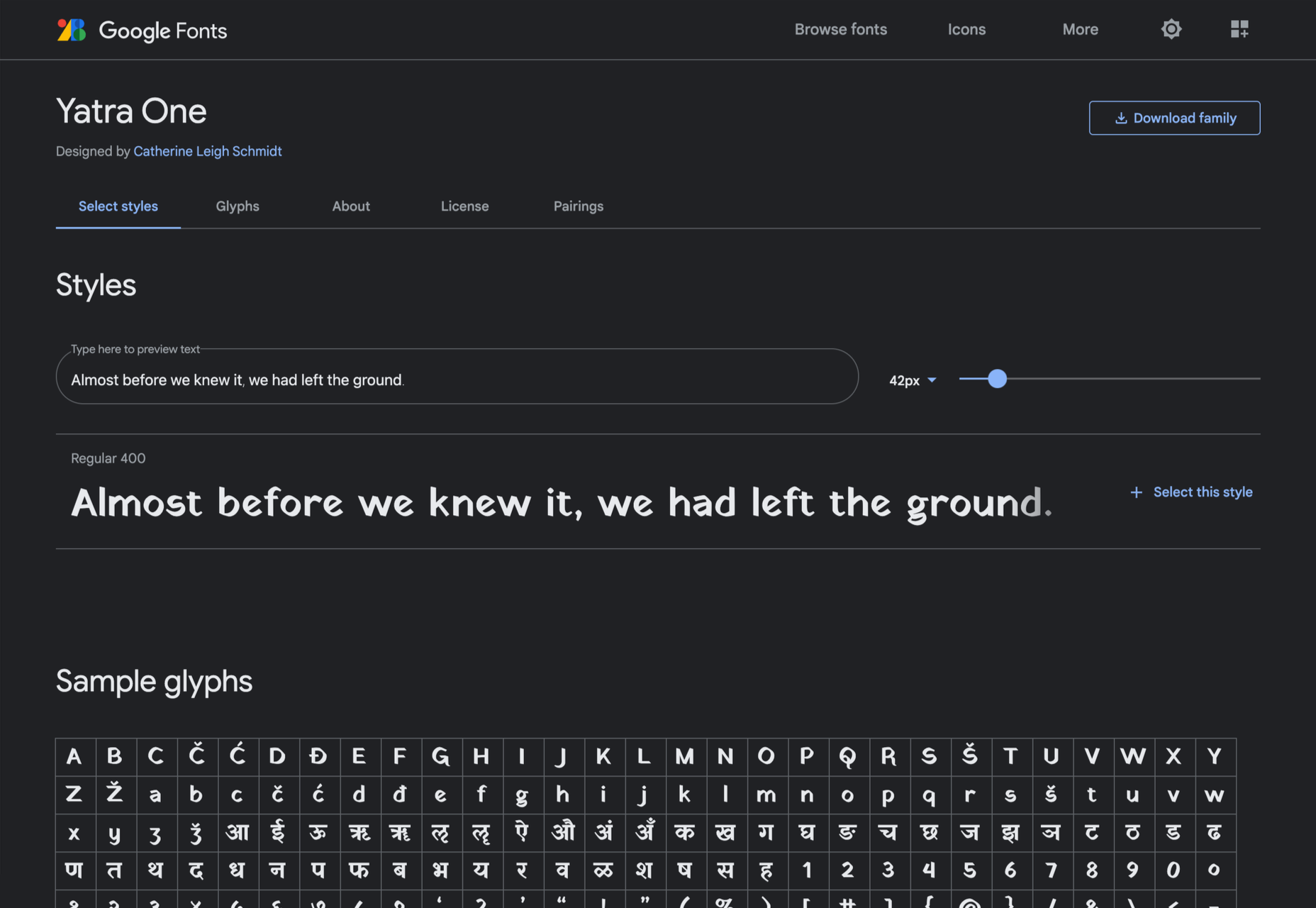Click Select this style for Regular 400
The image size is (1316, 908).
click(1191, 492)
